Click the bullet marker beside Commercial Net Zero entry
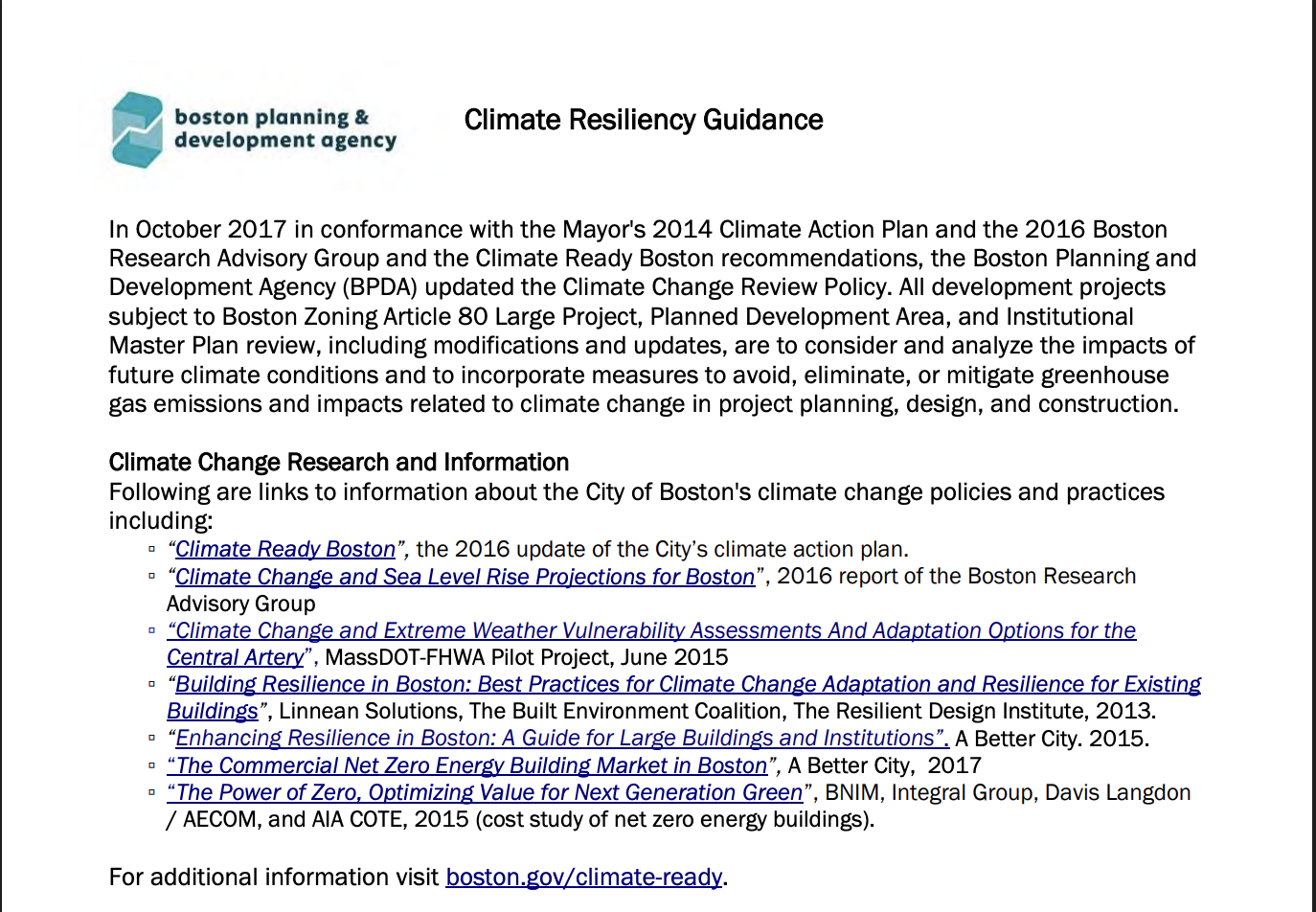 tap(150, 765)
